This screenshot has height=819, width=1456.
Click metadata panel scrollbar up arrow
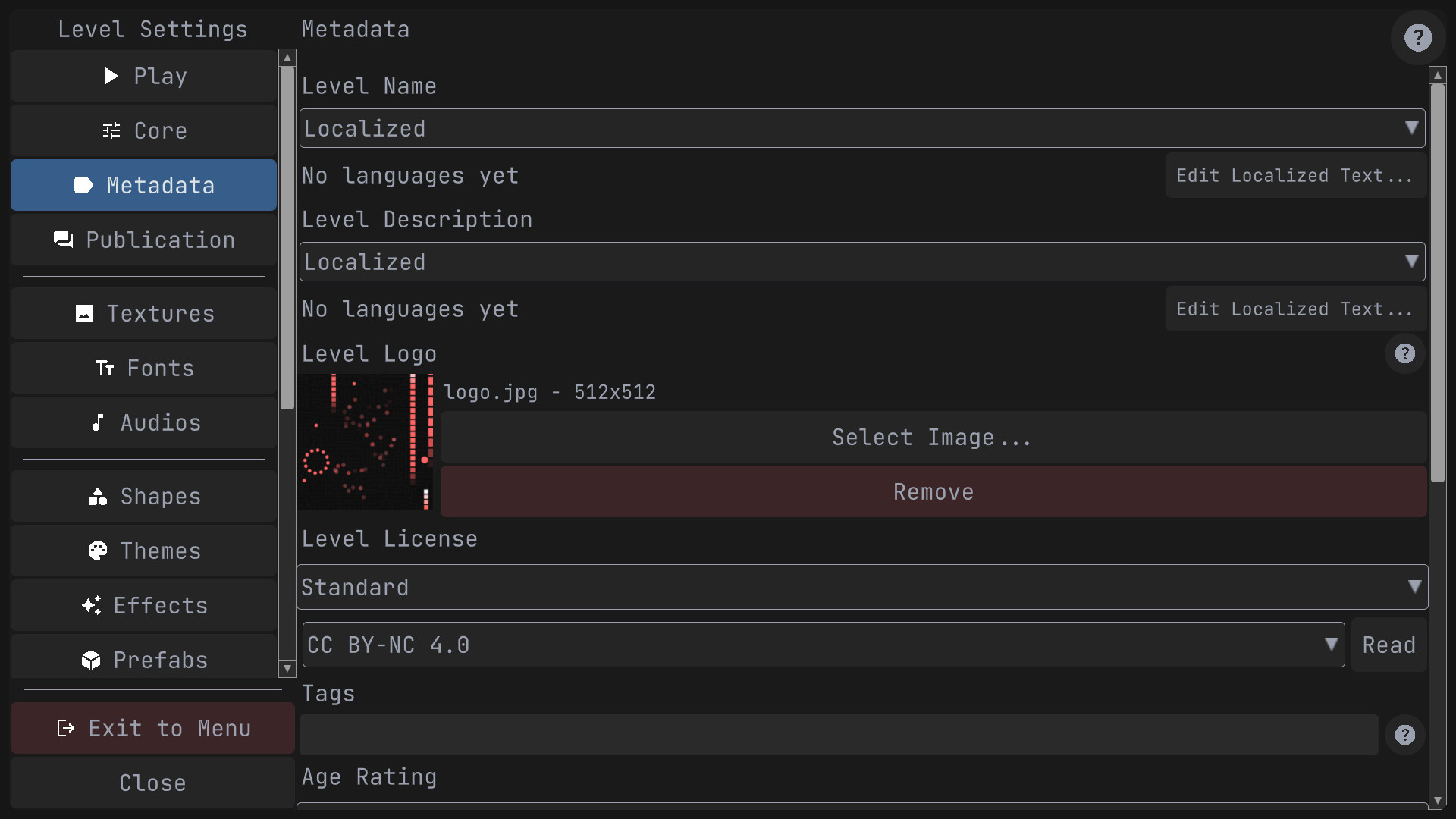(x=1438, y=75)
